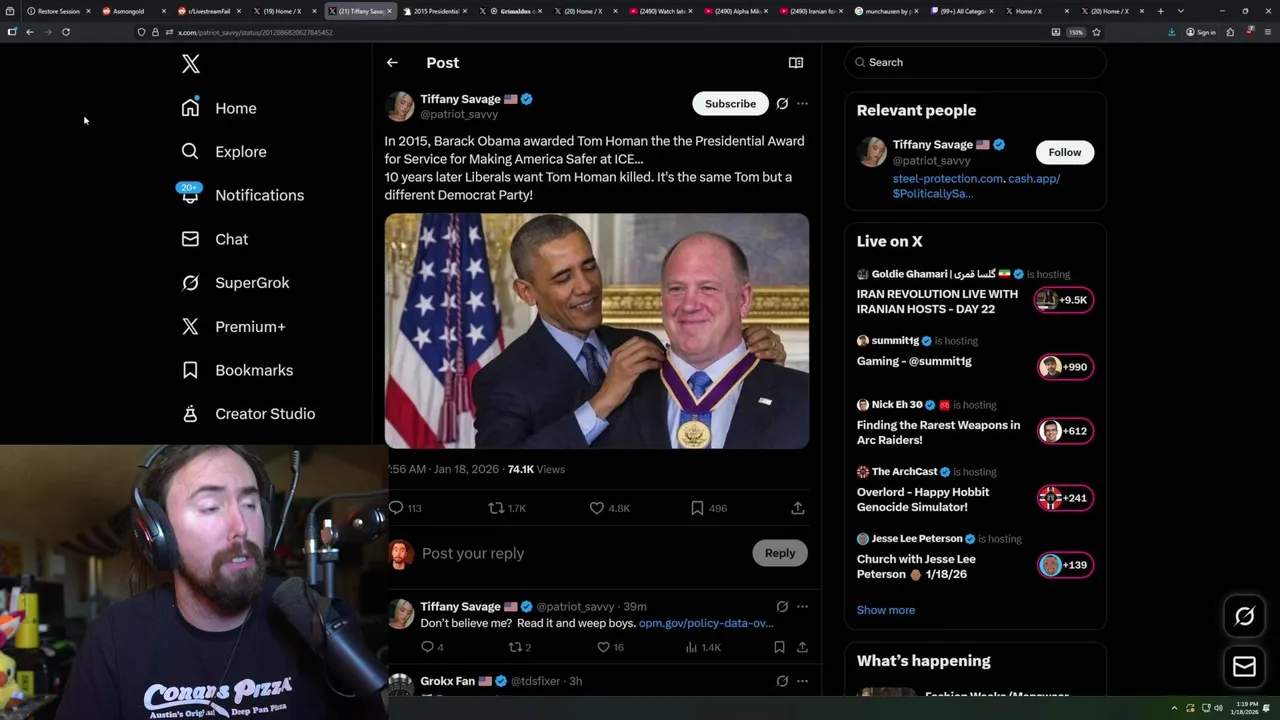The image size is (1280, 720).
Task: Open the opm.gov policy-data link
Action: [706, 623]
